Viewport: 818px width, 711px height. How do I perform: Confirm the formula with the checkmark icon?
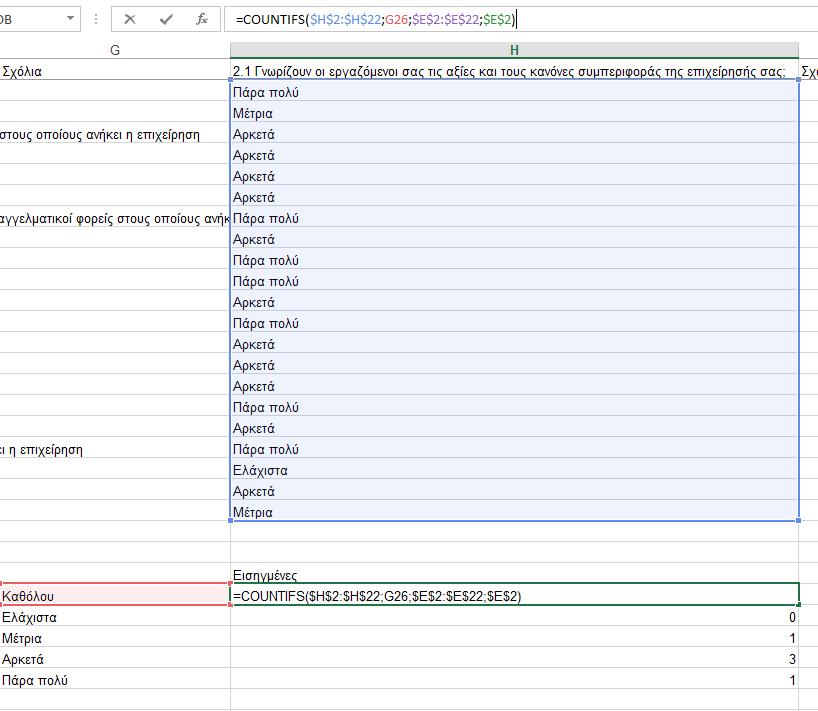pos(166,20)
